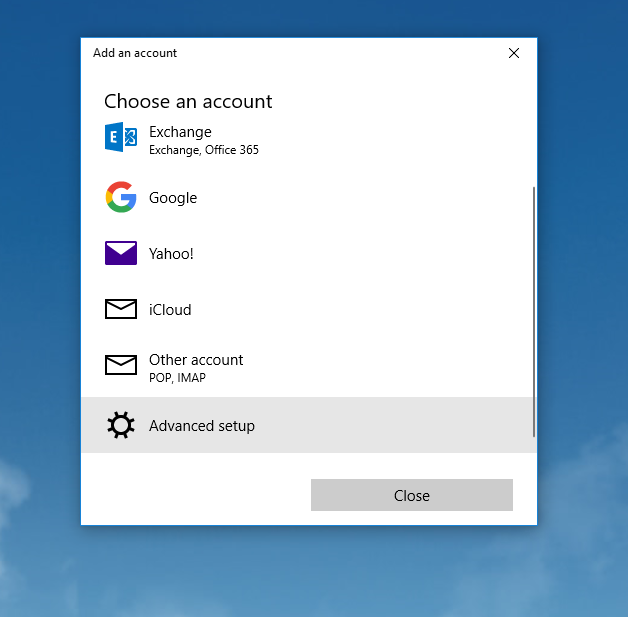Pick the Yahoo! account option
The image size is (628, 617).
coord(307,253)
